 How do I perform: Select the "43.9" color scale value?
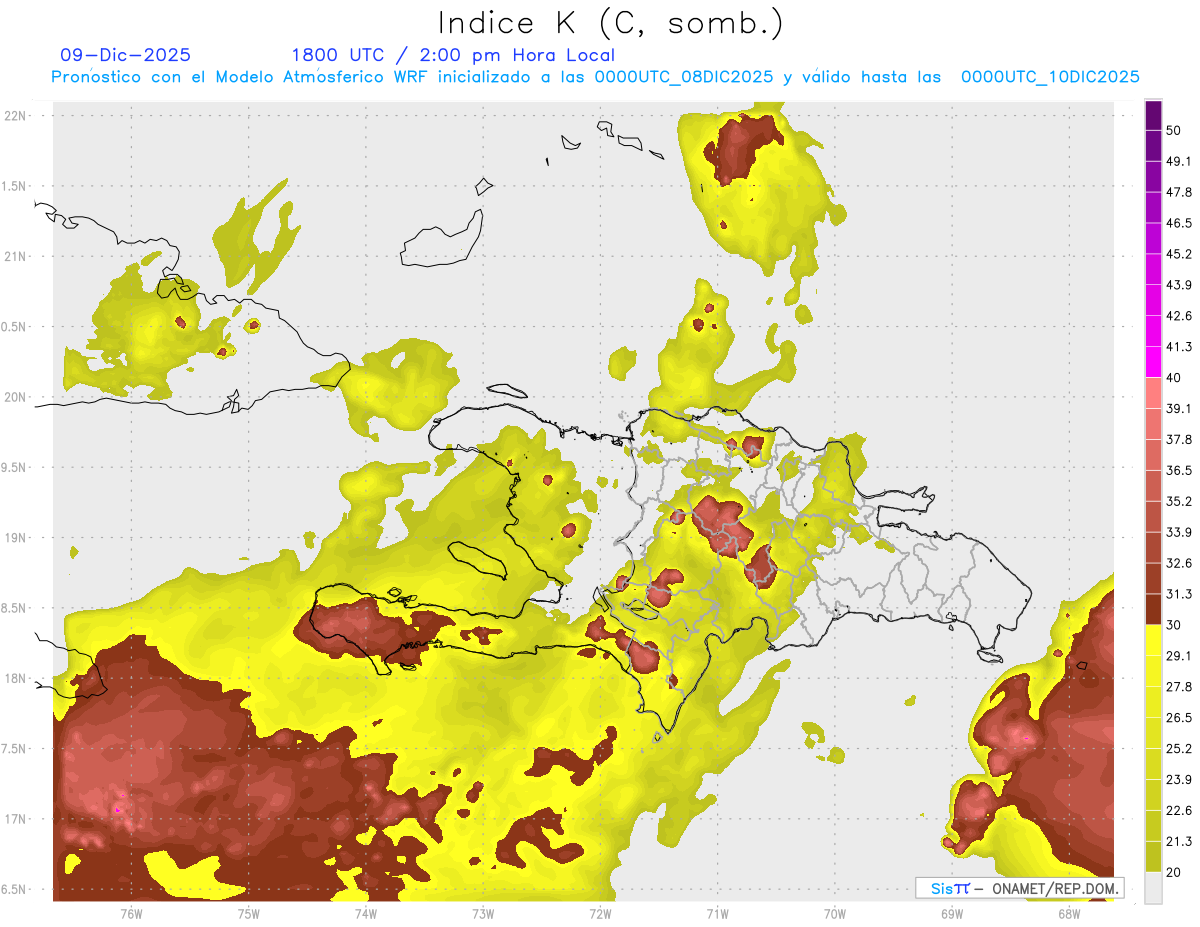tap(1179, 285)
